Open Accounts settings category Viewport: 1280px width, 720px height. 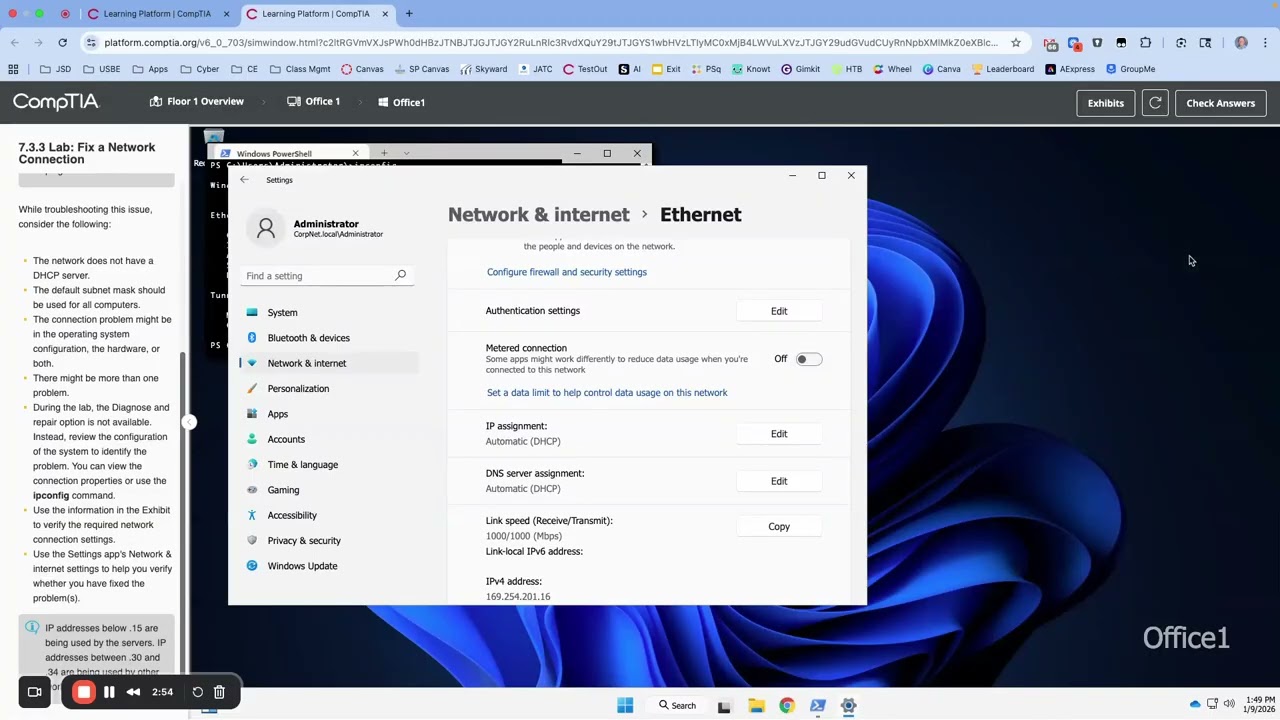point(286,439)
